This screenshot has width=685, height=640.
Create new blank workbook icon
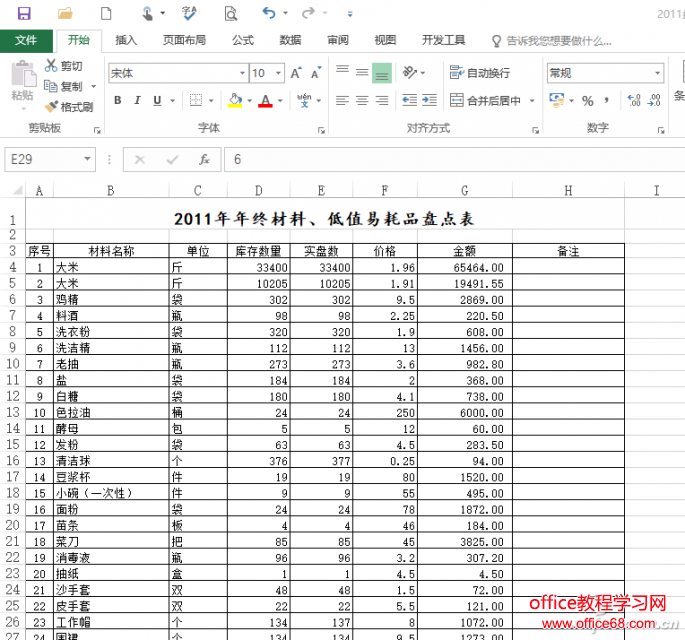[106, 14]
